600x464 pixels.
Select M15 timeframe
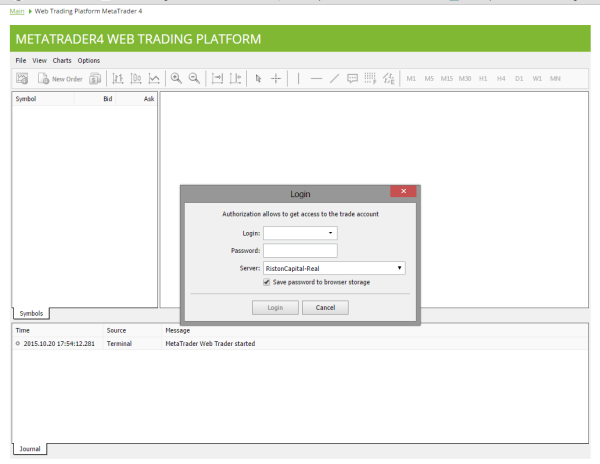(x=447, y=78)
